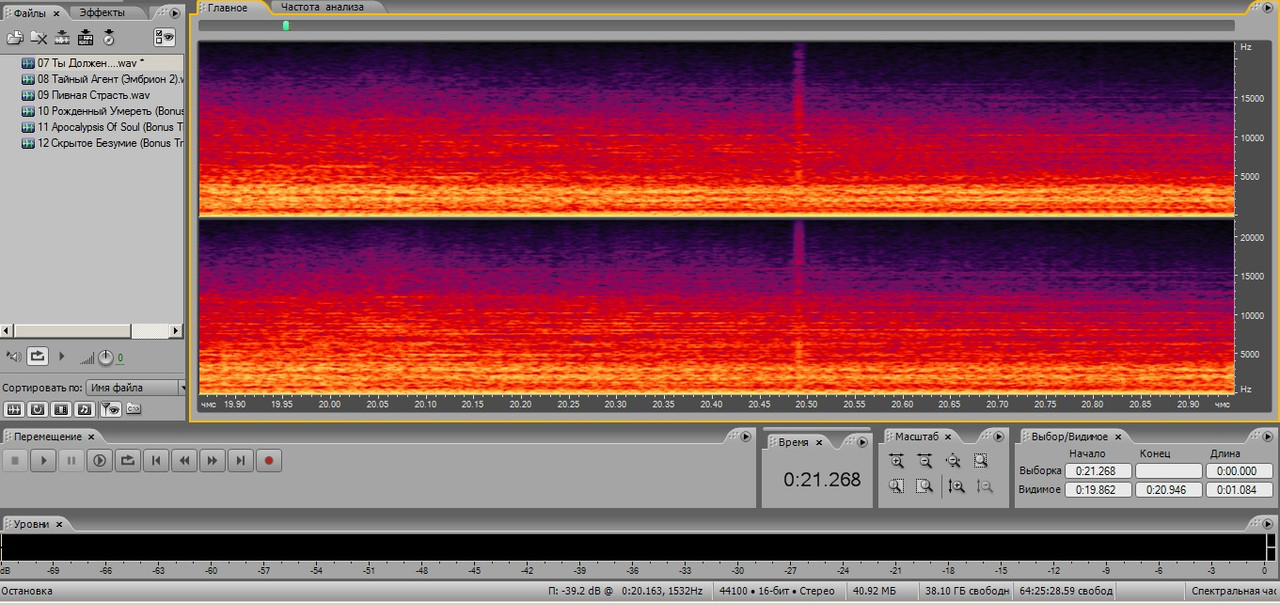This screenshot has width=1280, height=605.
Task: Toggle the Files panel loop preview button
Action: click(x=38, y=356)
